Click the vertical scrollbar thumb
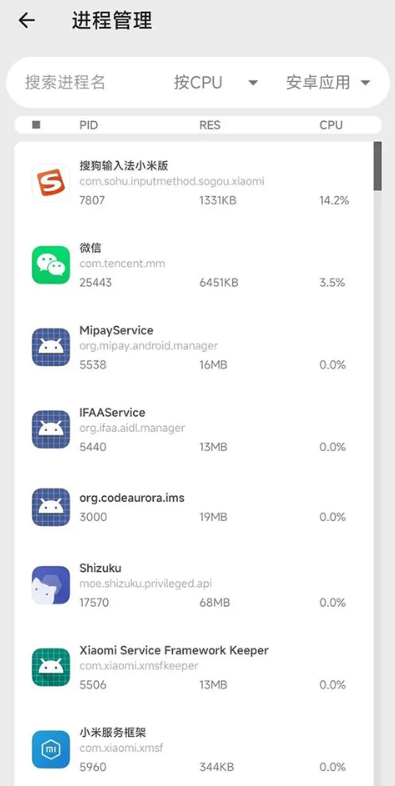Image resolution: width=395 pixels, height=786 pixels. [377, 166]
